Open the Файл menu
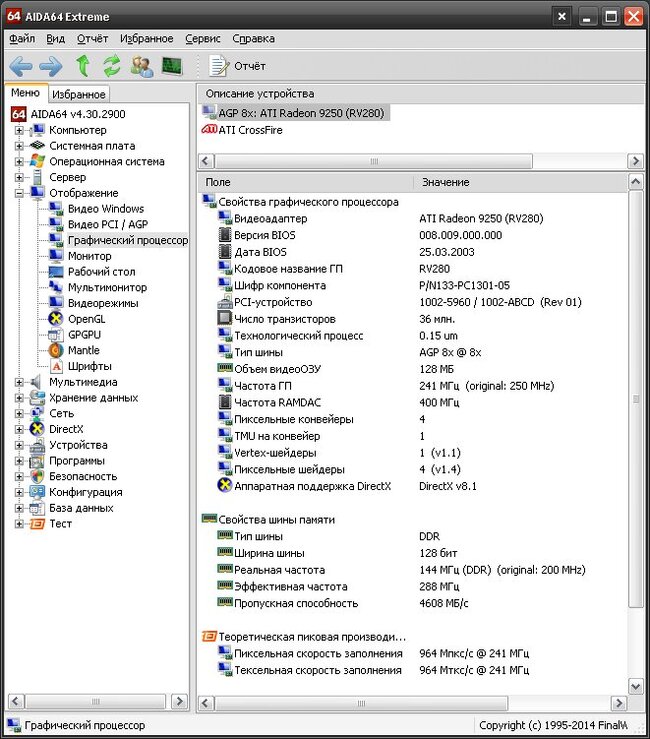 pos(21,38)
